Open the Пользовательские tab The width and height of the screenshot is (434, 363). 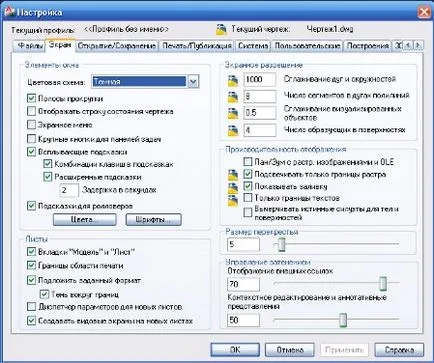tap(307, 46)
